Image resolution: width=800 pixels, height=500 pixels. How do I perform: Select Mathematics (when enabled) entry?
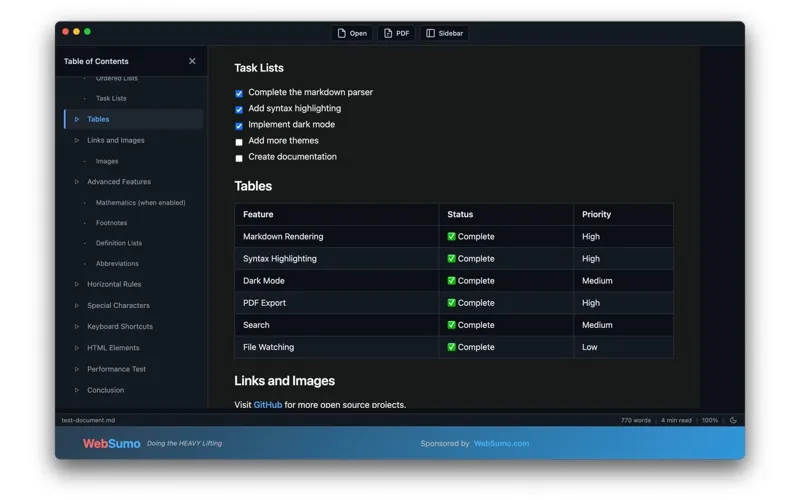(x=140, y=203)
